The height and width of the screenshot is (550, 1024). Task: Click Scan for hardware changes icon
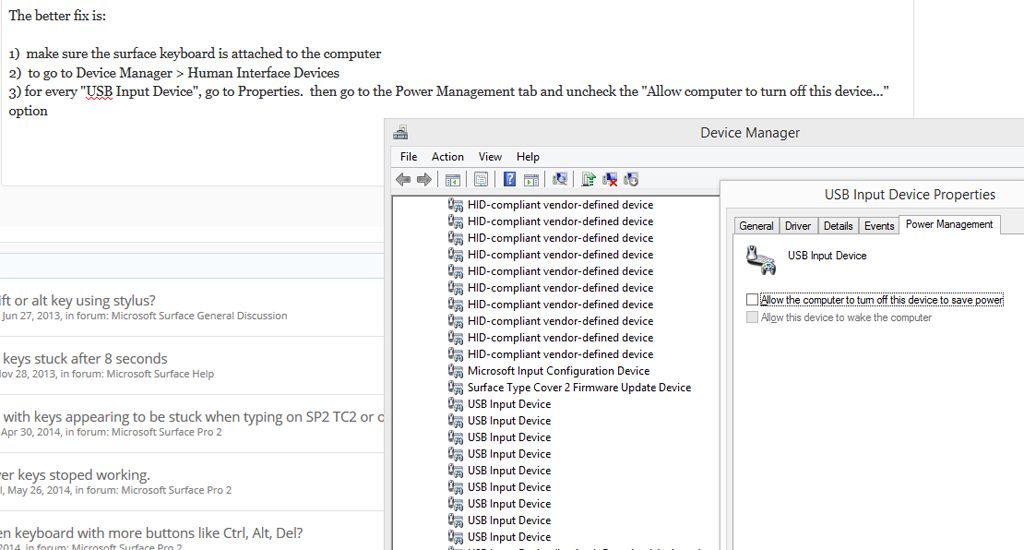[x=560, y=179]
